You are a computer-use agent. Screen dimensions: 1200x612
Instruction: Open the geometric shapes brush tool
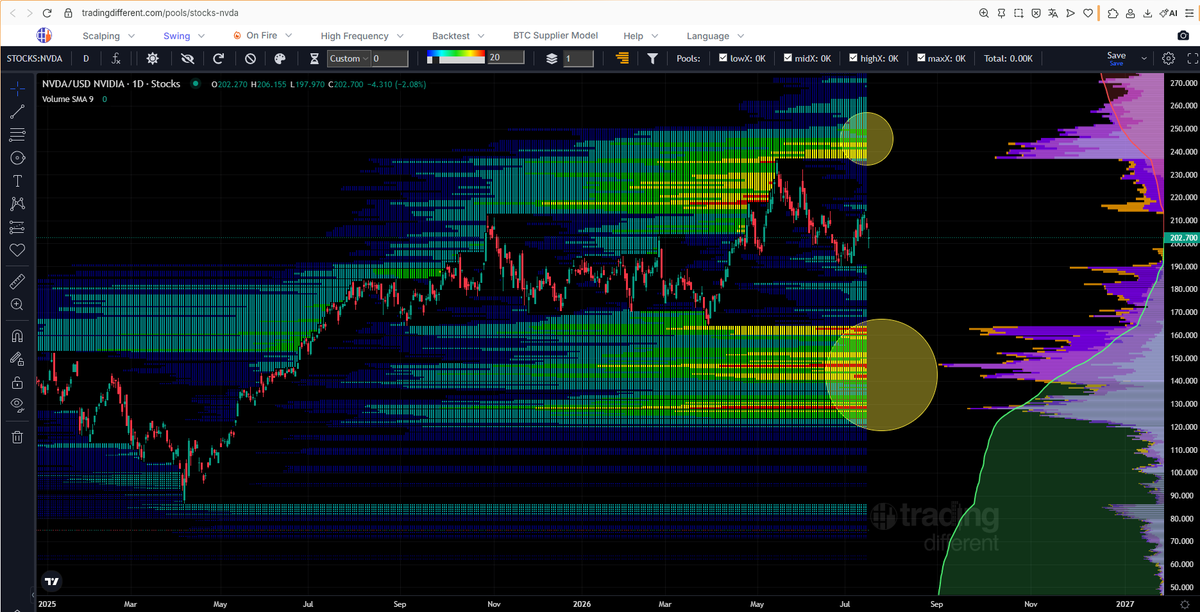point(17,158)
